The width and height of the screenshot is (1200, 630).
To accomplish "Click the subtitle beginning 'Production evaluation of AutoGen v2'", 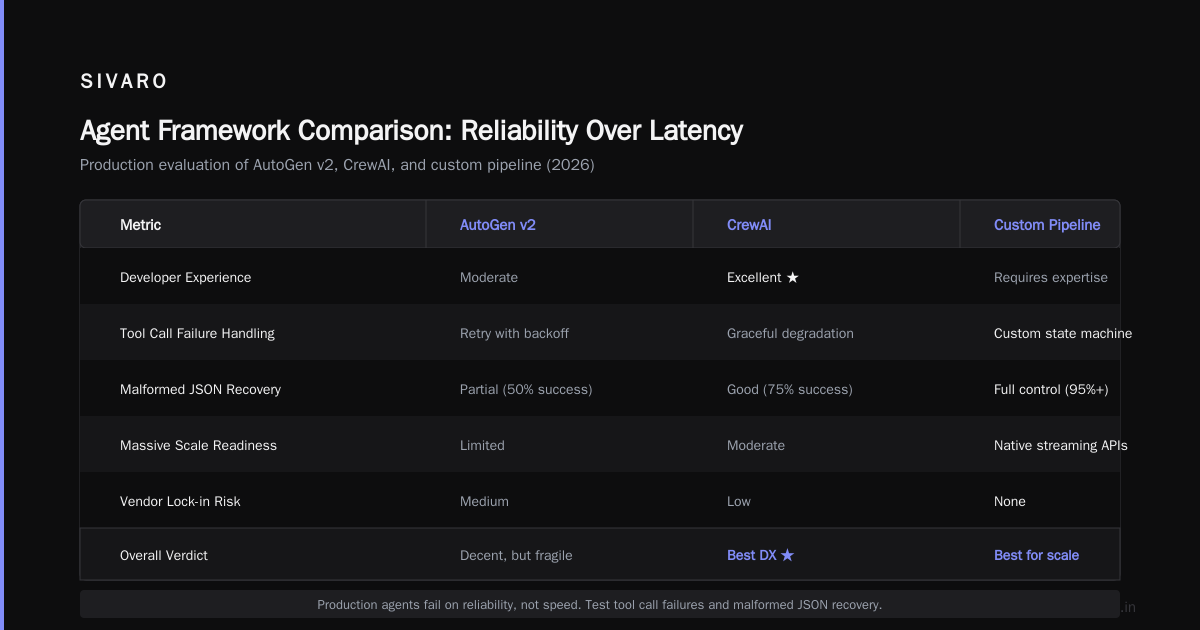I will [337, 165].
